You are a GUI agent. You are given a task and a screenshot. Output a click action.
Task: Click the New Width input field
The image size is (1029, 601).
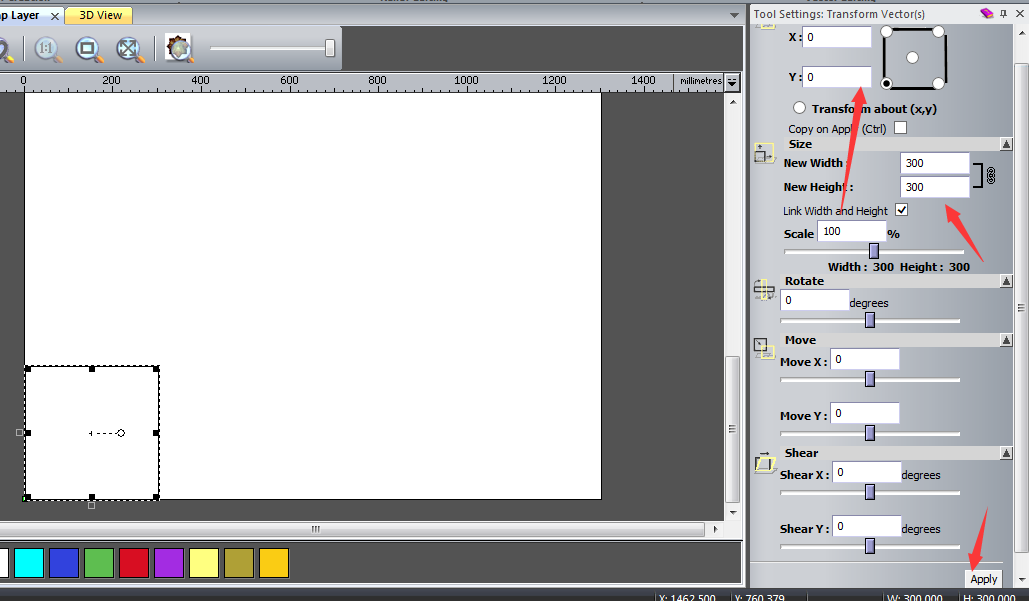point(934,163)
